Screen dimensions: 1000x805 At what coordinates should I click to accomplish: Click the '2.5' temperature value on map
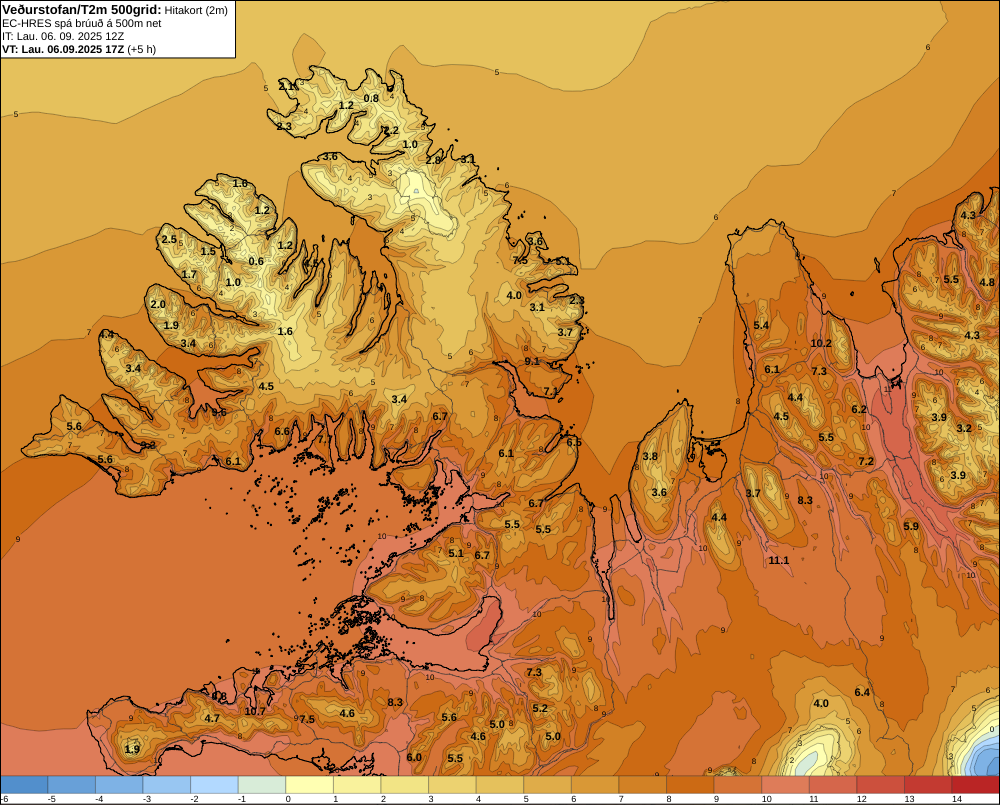click(x=169, y=239)
